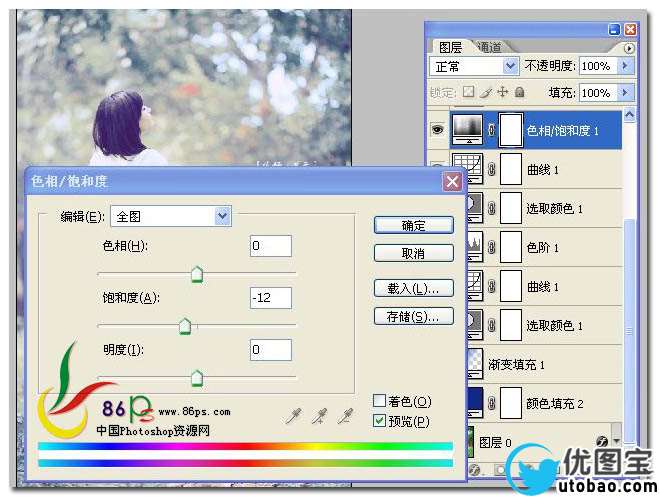
Task: Click the 色相/饱和度 1 link icon
Action: pos(491,130)
